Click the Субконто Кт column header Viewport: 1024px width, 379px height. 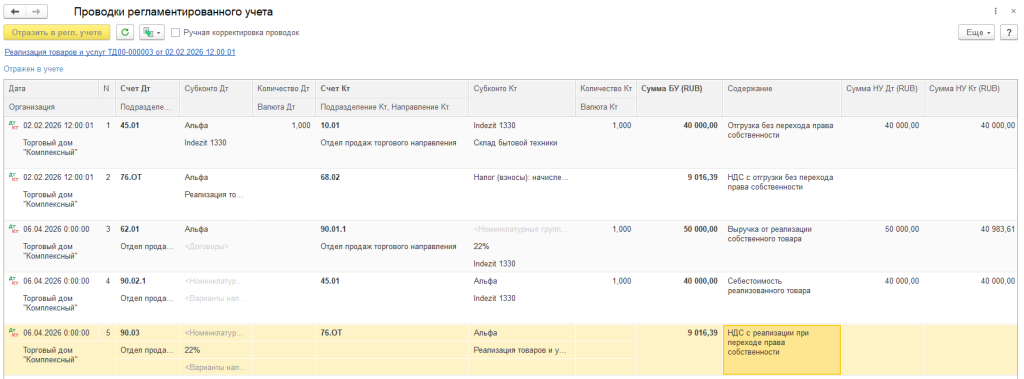point(522,89)
